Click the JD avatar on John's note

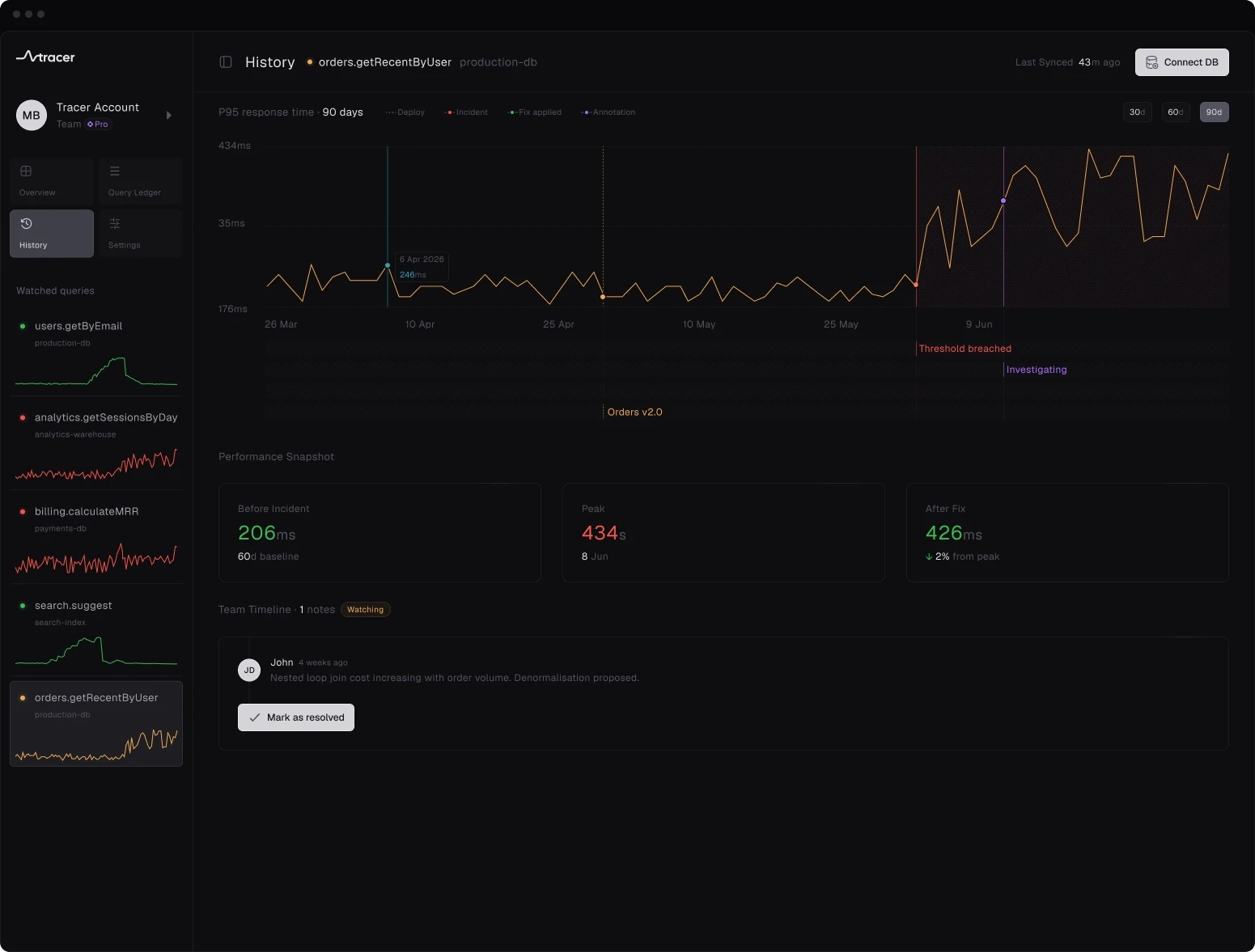pyautogui.click(x=249, y=670)
